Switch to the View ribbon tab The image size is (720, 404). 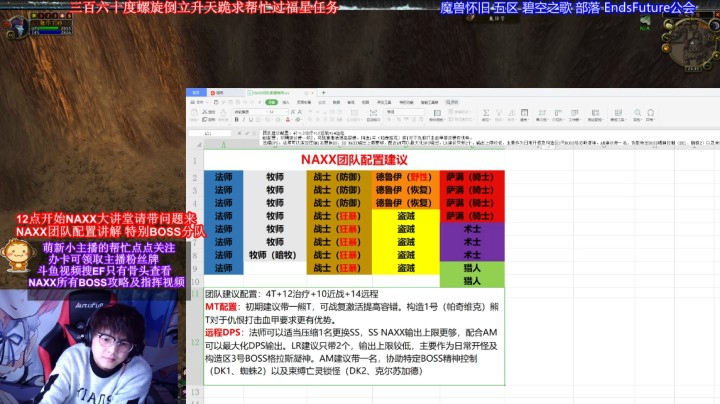pyautogui.click(x=366, y=102)
